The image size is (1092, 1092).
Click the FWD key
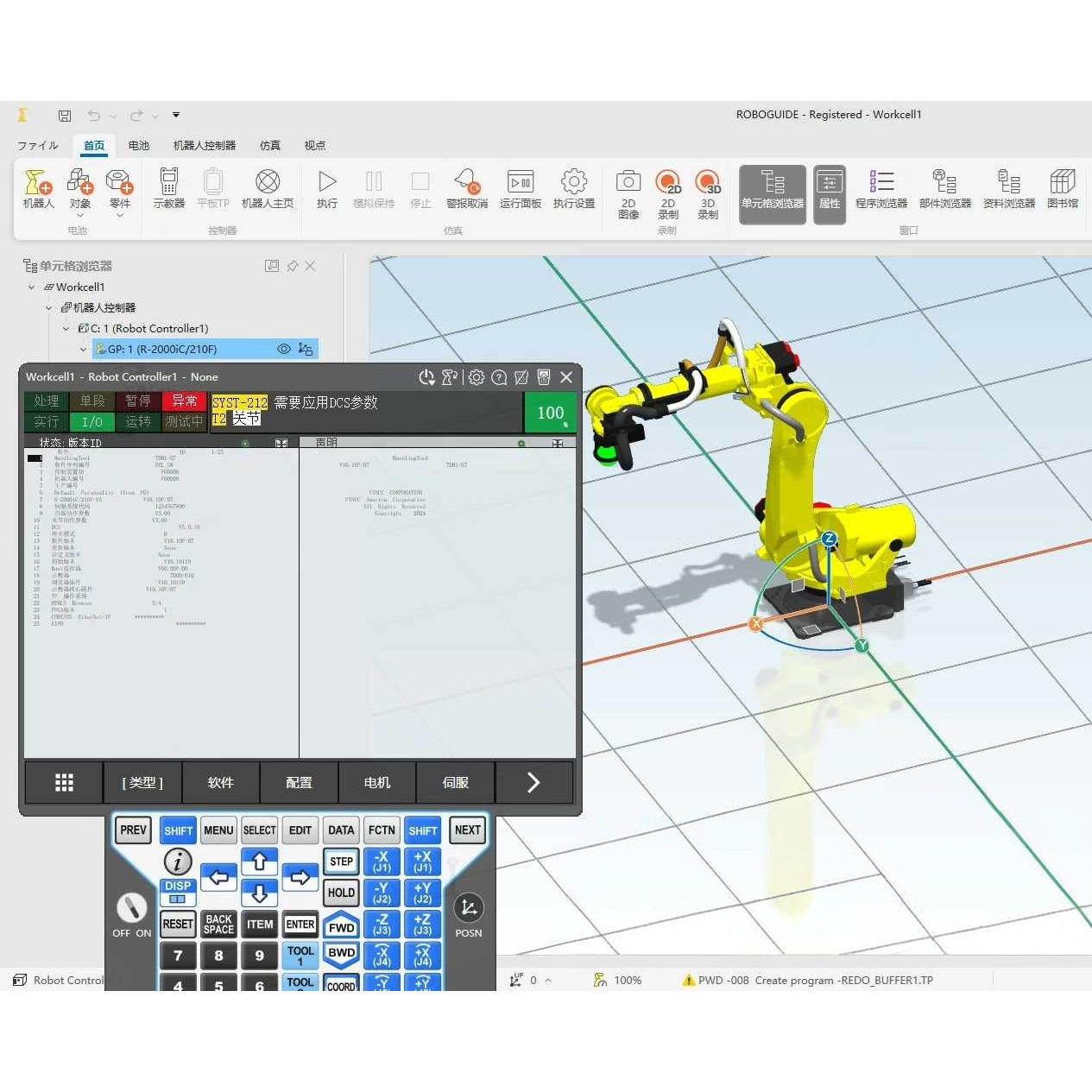tap(341, 925)
